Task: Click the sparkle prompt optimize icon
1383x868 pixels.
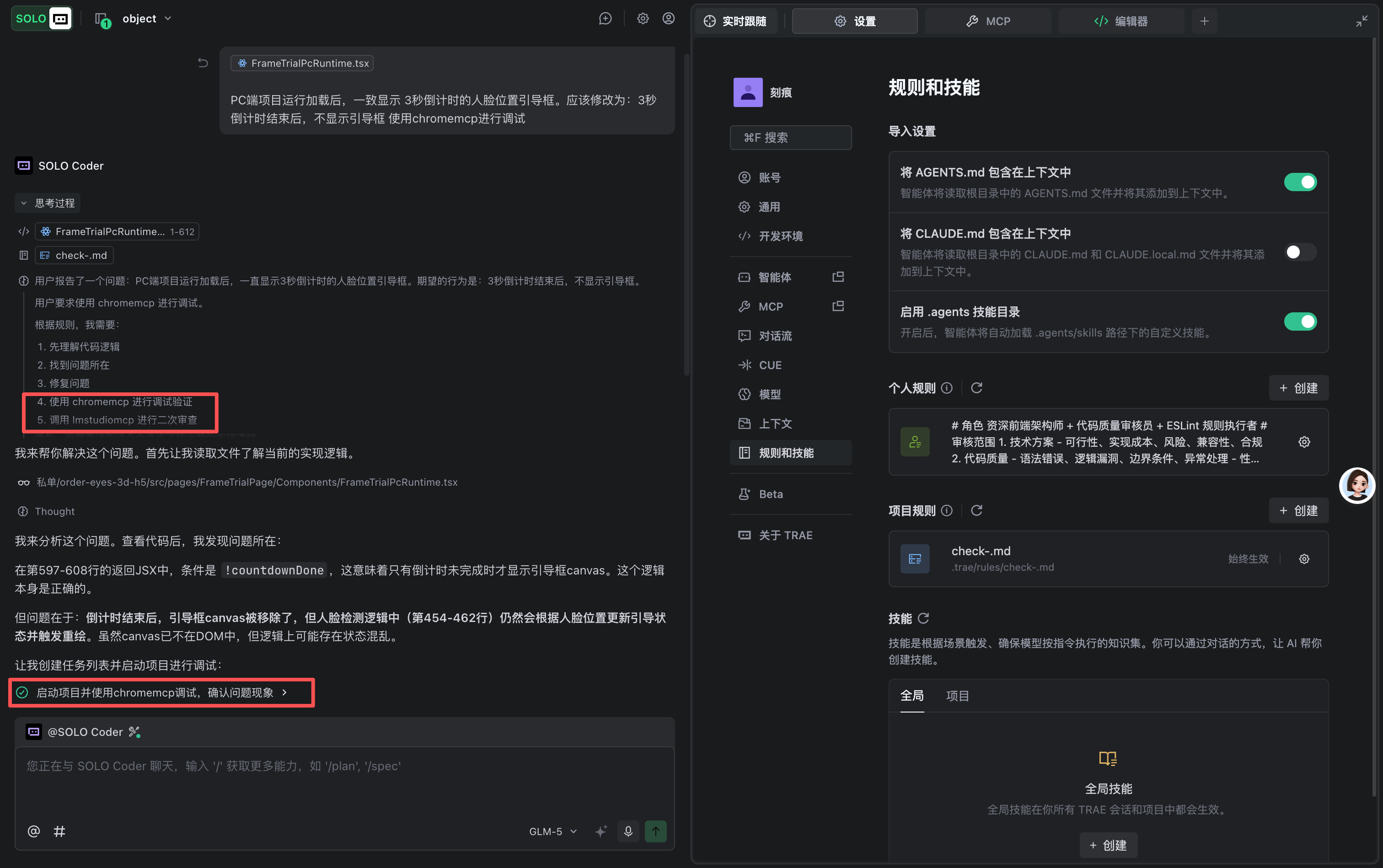Action: pos(600,830)
